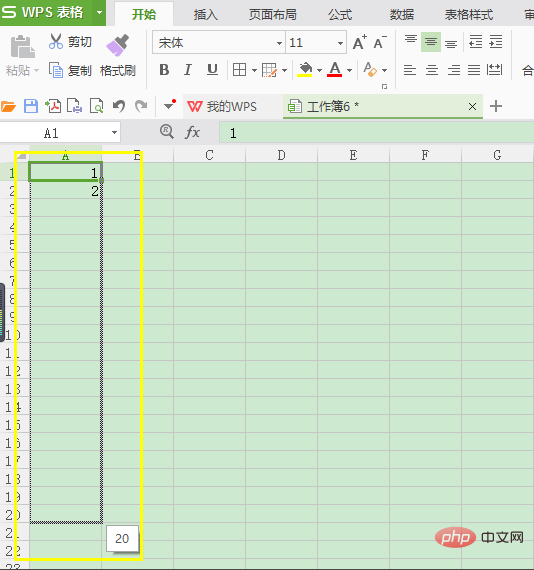Switch to the 公式 tab
Screen dimensions: 534x570
pyautogui.click(x=340, y=15)
